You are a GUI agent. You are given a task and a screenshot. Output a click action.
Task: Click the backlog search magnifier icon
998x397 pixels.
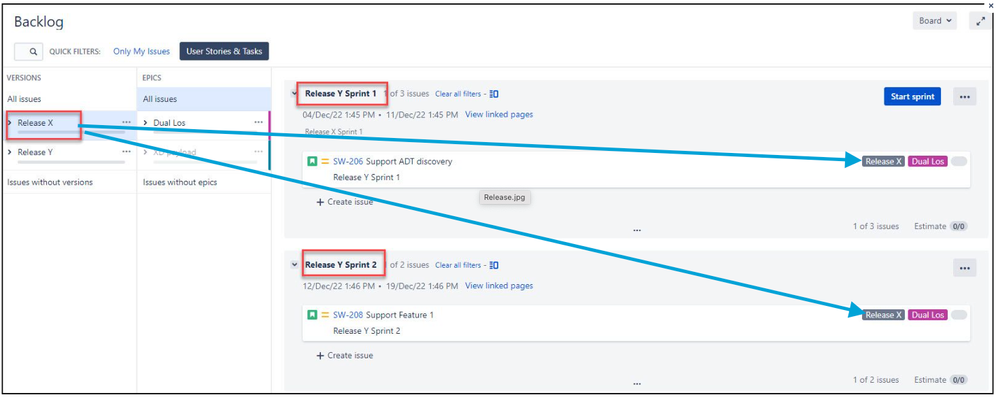[33, 52]
